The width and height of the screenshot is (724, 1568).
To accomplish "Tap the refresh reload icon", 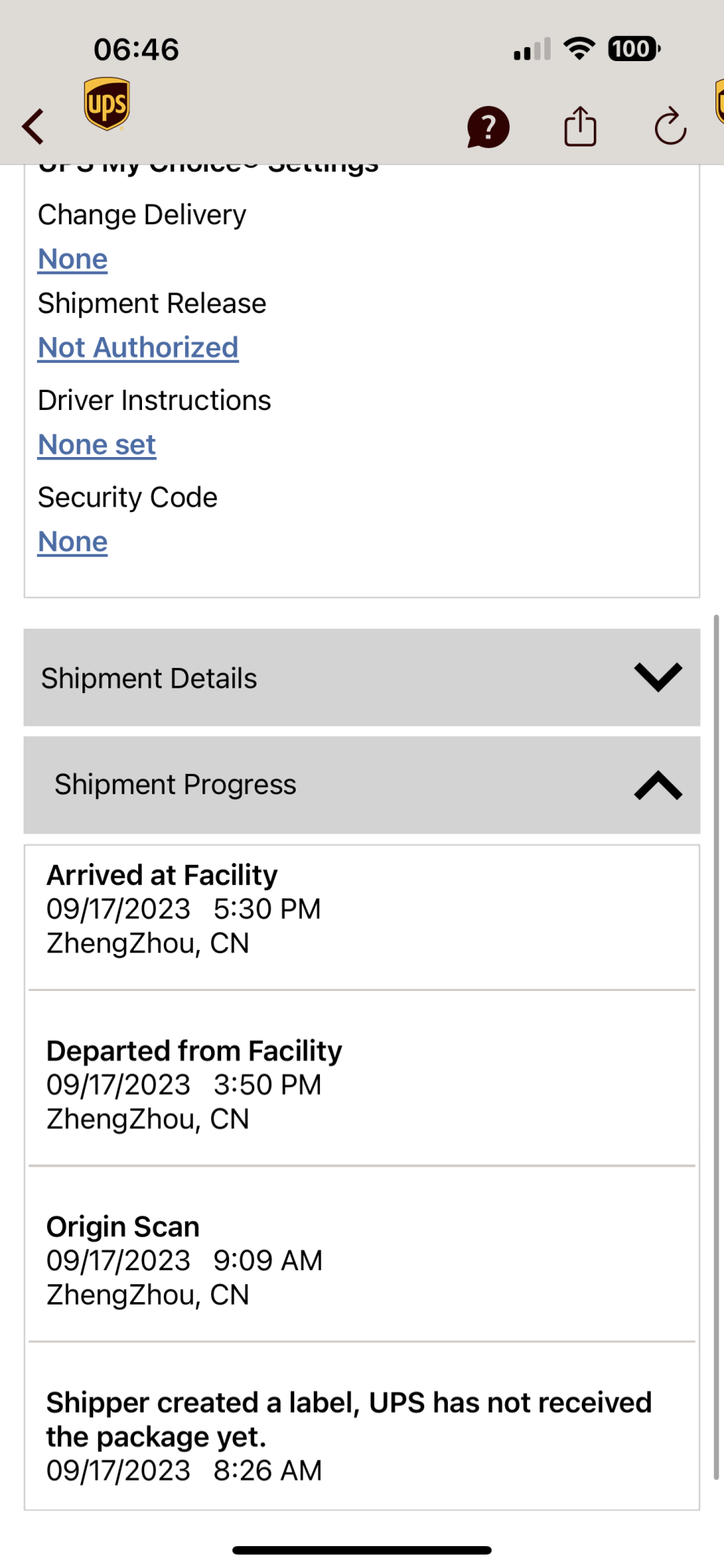I will point(671,126).
